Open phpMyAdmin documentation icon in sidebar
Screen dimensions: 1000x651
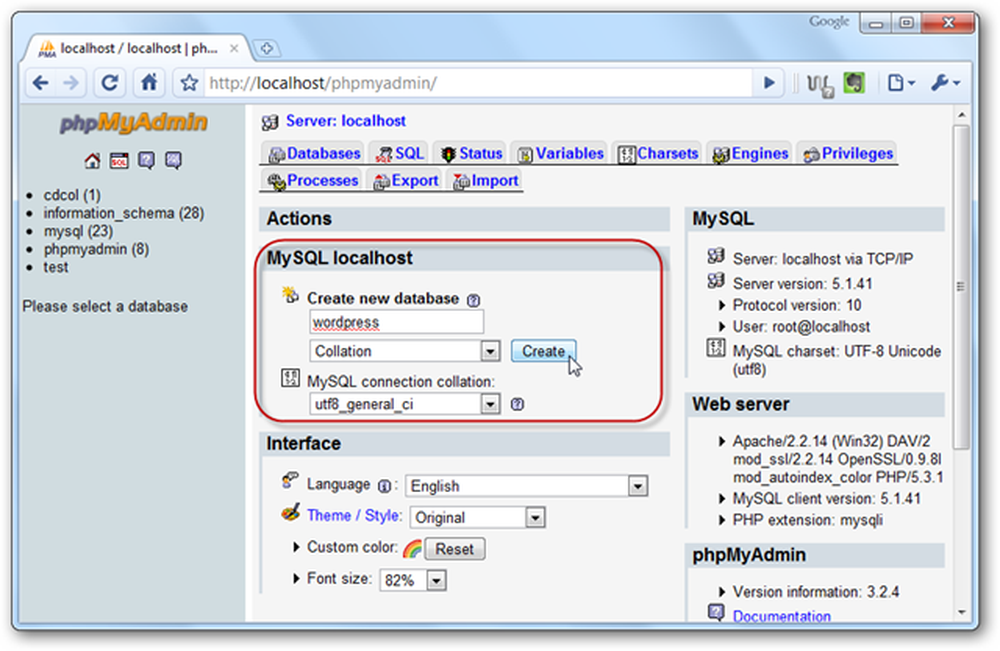147,161
